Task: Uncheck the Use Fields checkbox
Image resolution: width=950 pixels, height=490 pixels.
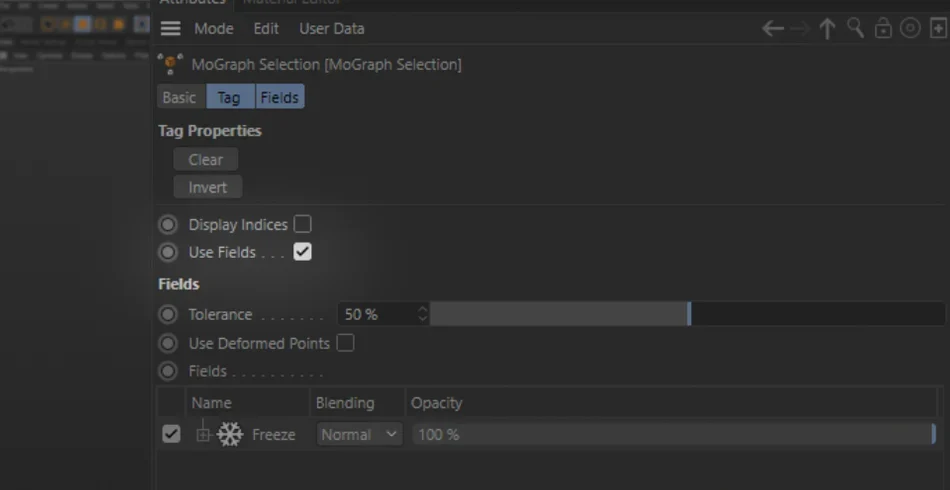Action: [x=302, y=251]
